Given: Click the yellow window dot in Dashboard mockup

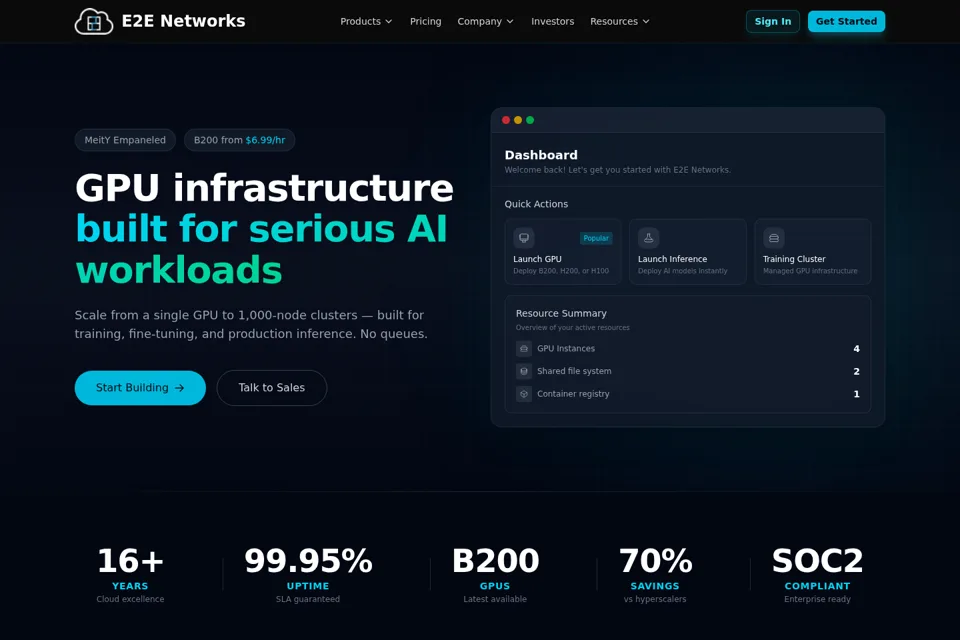Looking at the screenshot, I should click(518, 120).
